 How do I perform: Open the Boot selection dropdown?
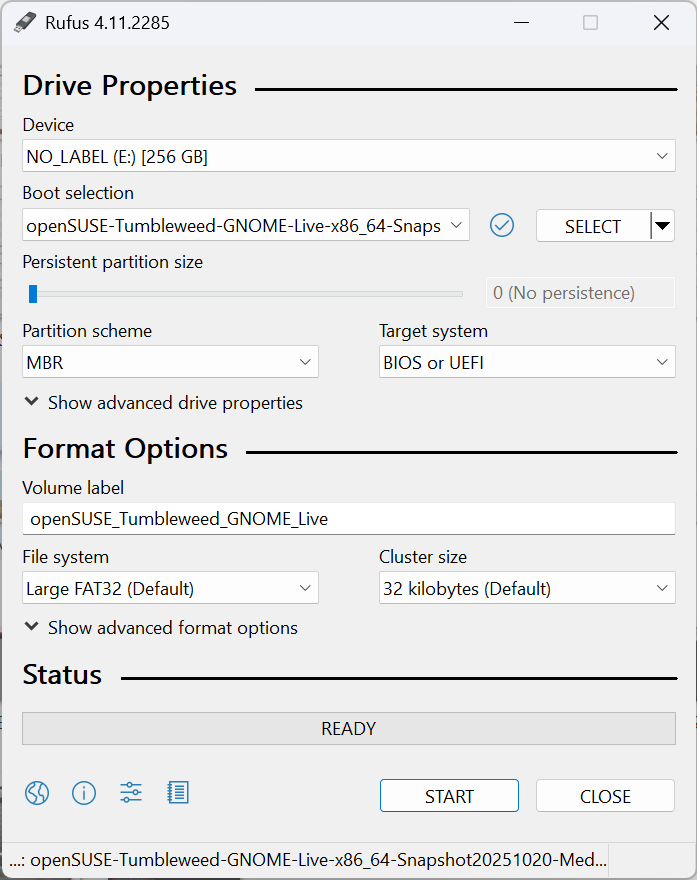[x=245, y=226]
